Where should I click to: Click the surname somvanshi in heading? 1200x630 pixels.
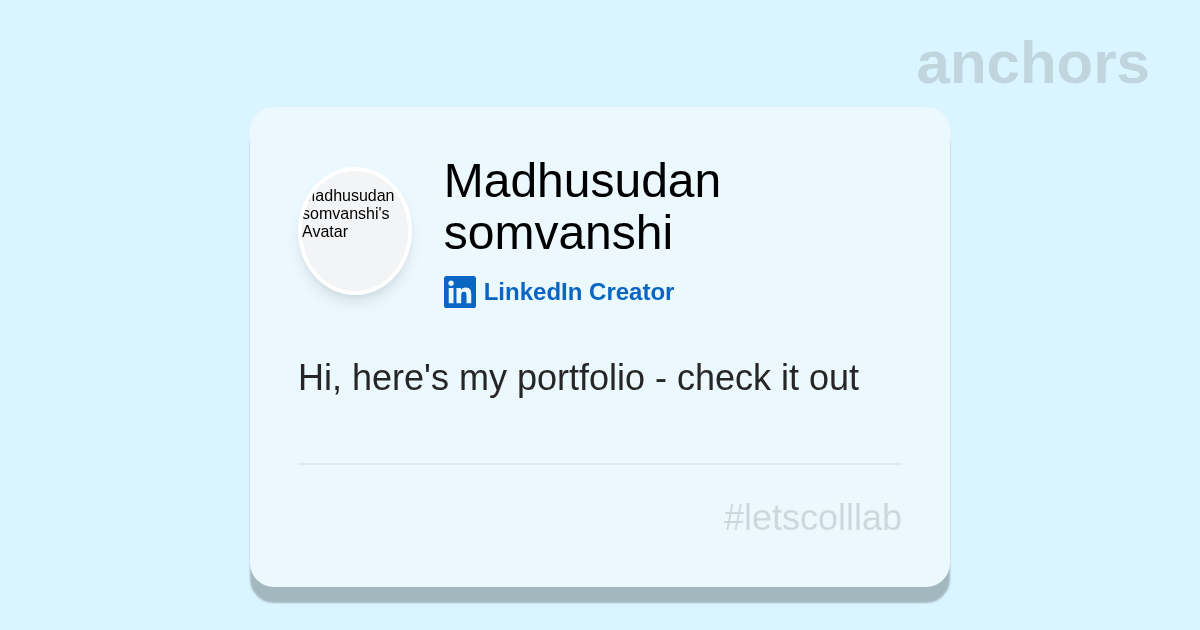(558, 233)
